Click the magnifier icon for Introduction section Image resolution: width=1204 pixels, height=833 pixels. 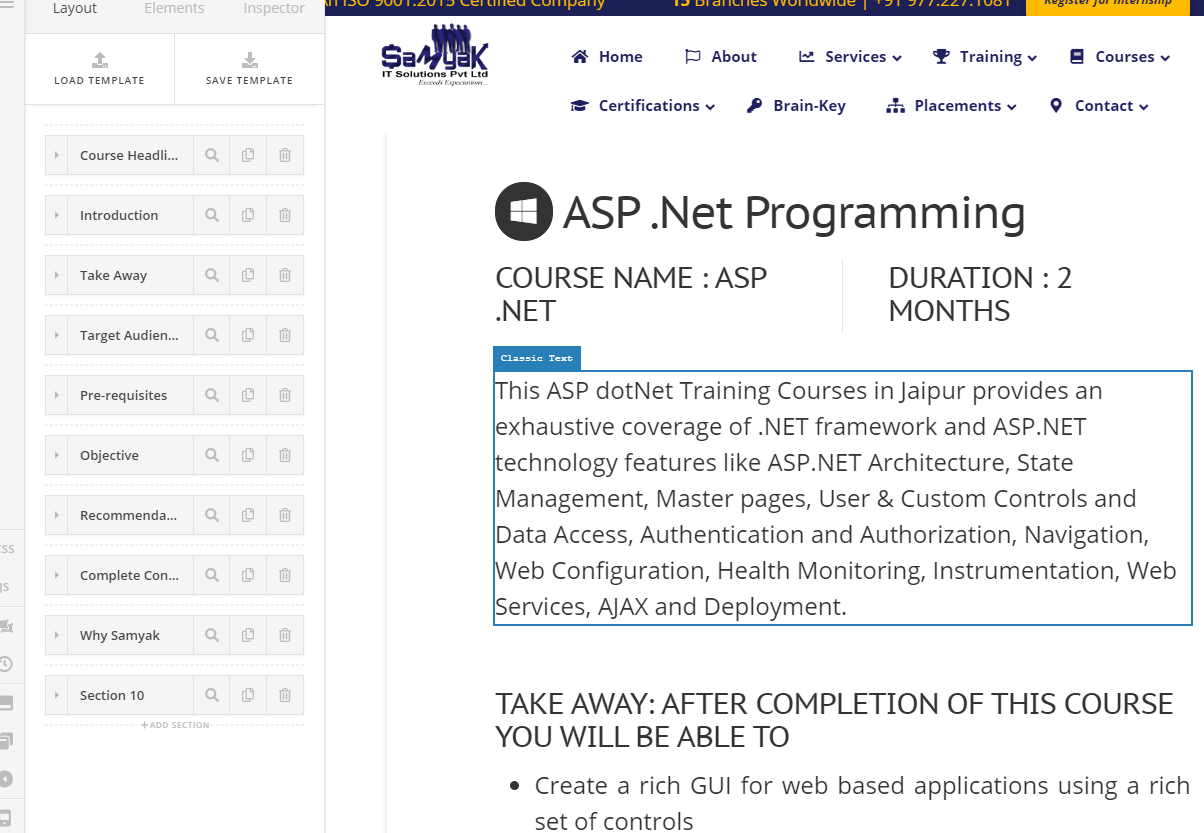(212, 215)
